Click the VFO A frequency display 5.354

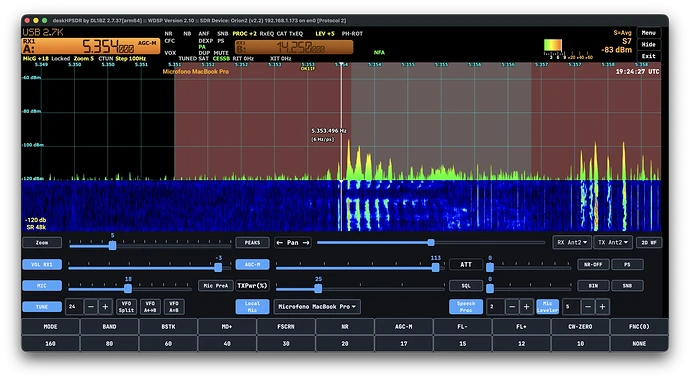coord(107,46)
